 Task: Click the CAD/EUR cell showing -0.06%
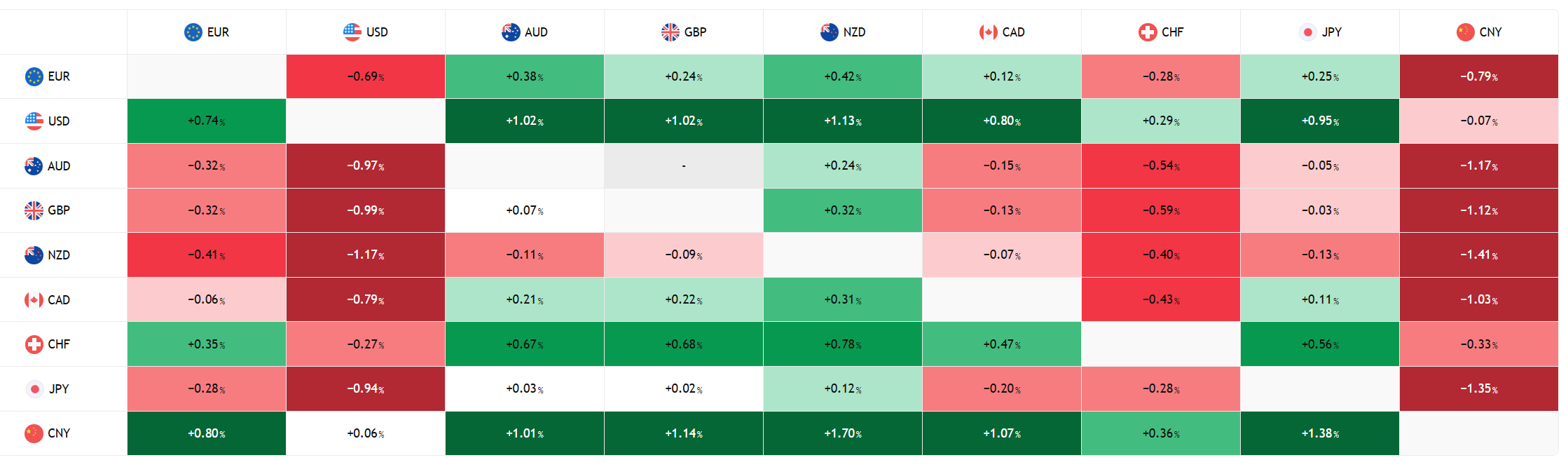(x=207, y=300)
